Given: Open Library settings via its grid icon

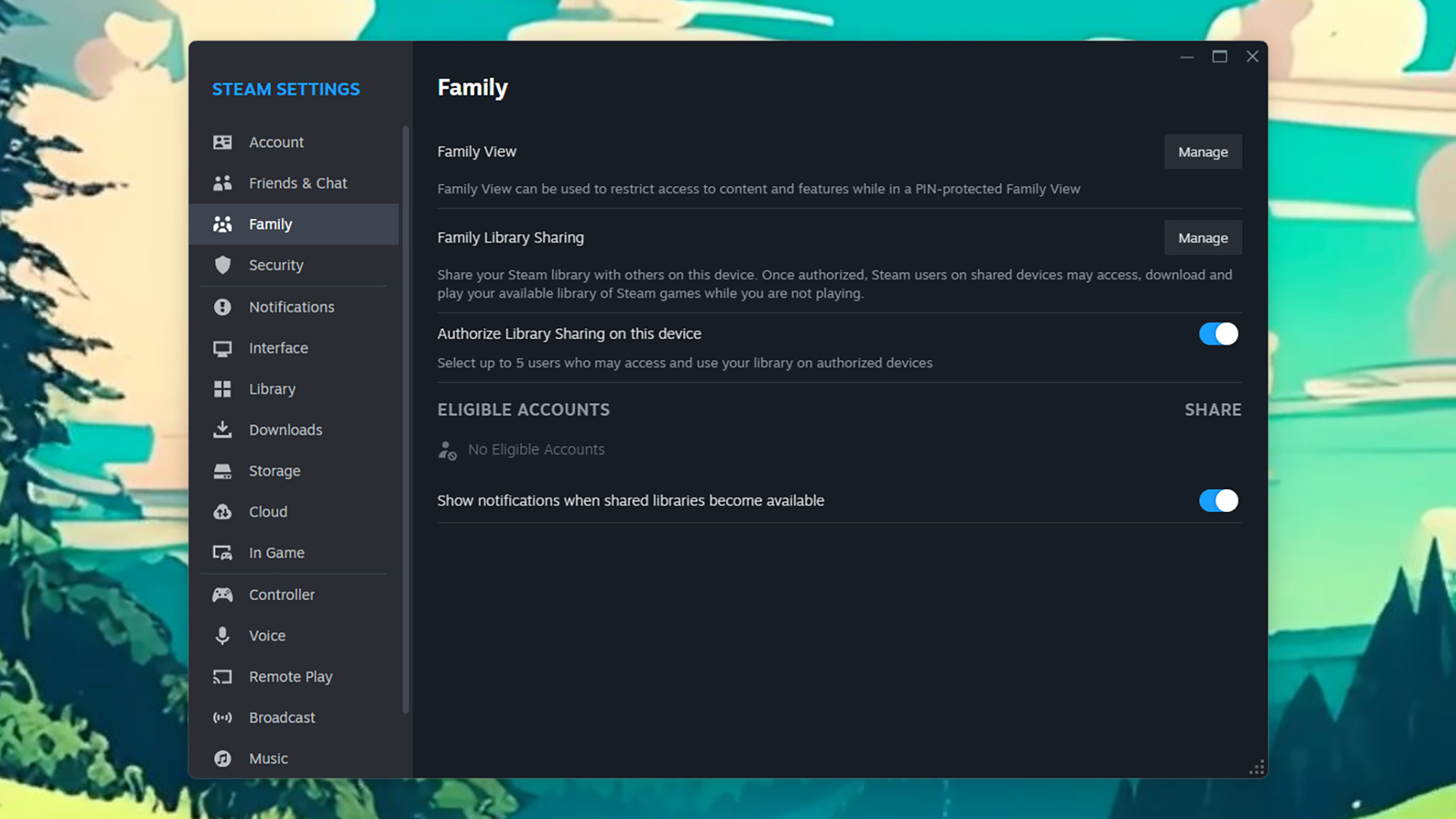Looking at the screenshot, I should pos(224,389).
